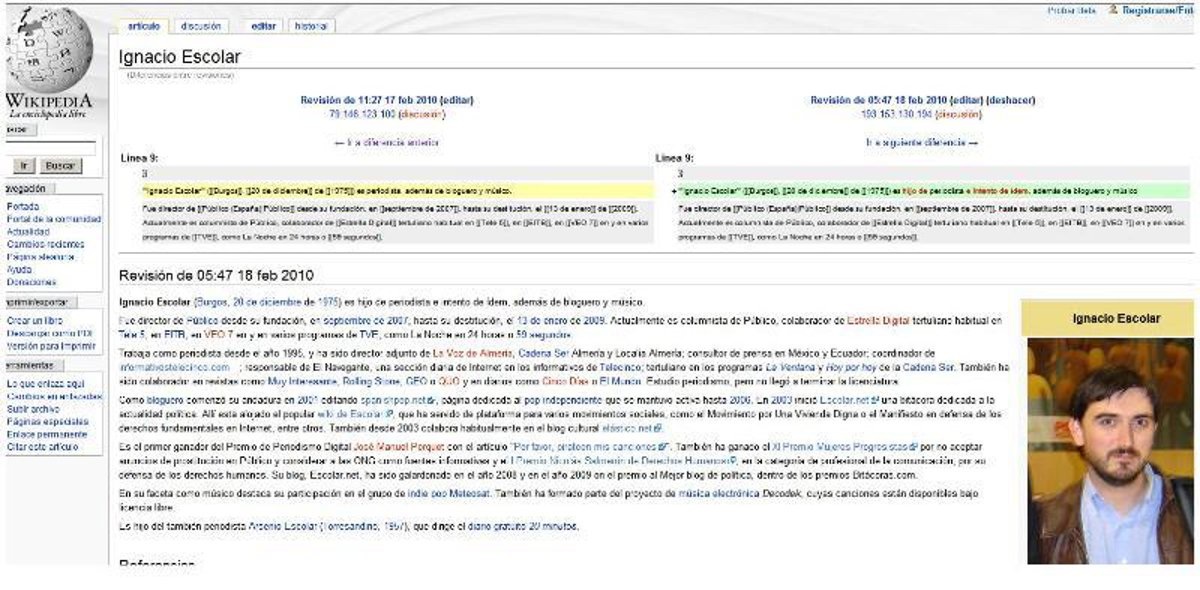
Task: Click 'Páginas especiales' in tools sidebar
Action: coord(47,422)
